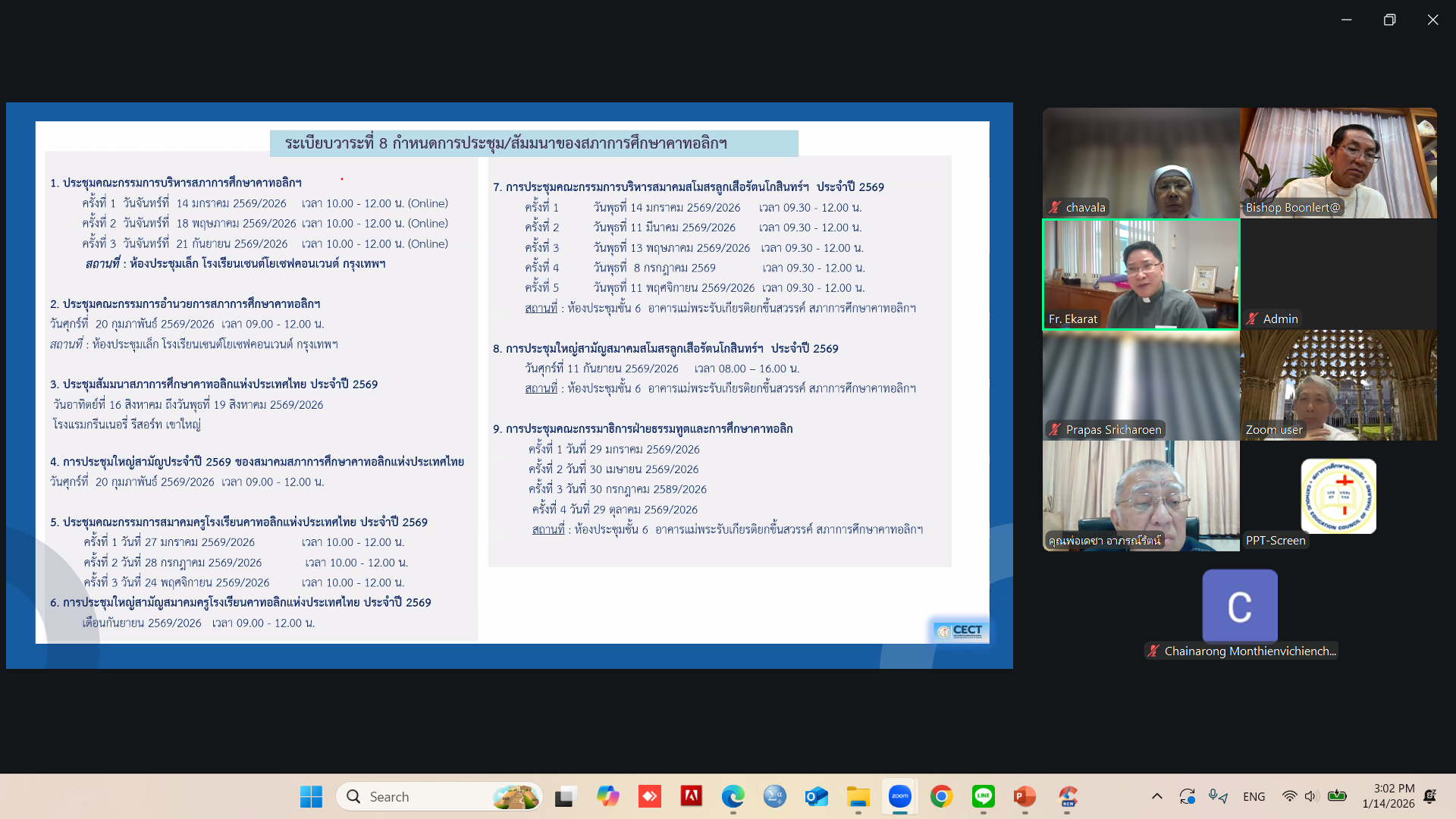Open Zoom app from taskbar
Image resolution: width=1456 pixels, height=819 pixels.
coord(899,796)
